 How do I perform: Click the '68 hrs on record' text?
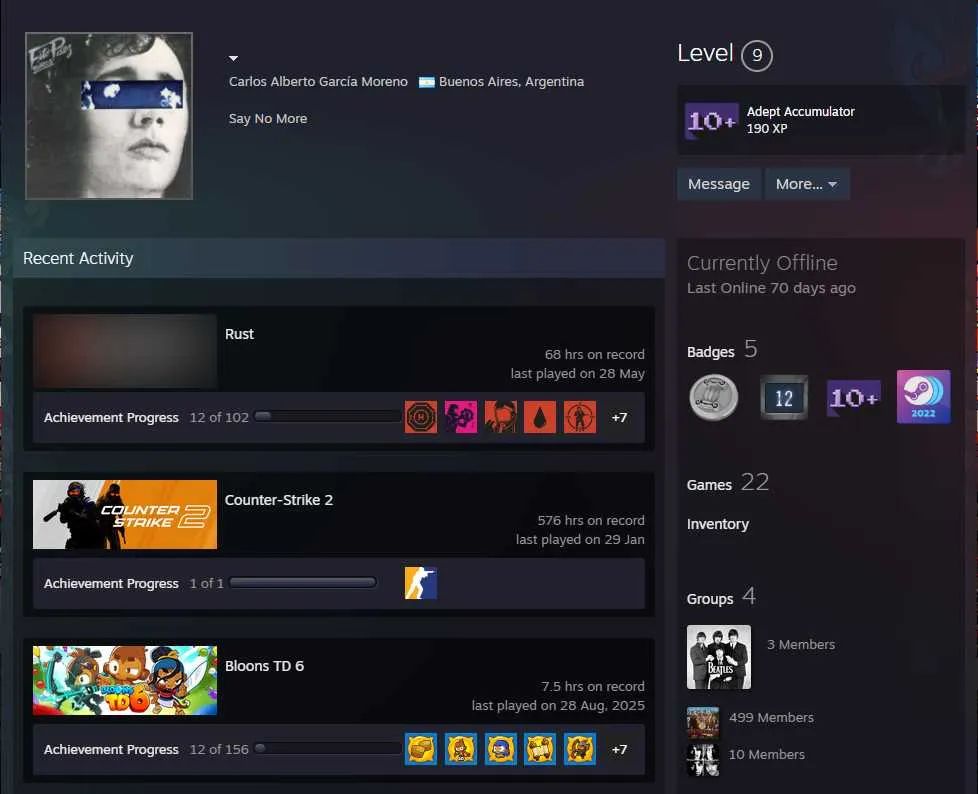[594, 354]
